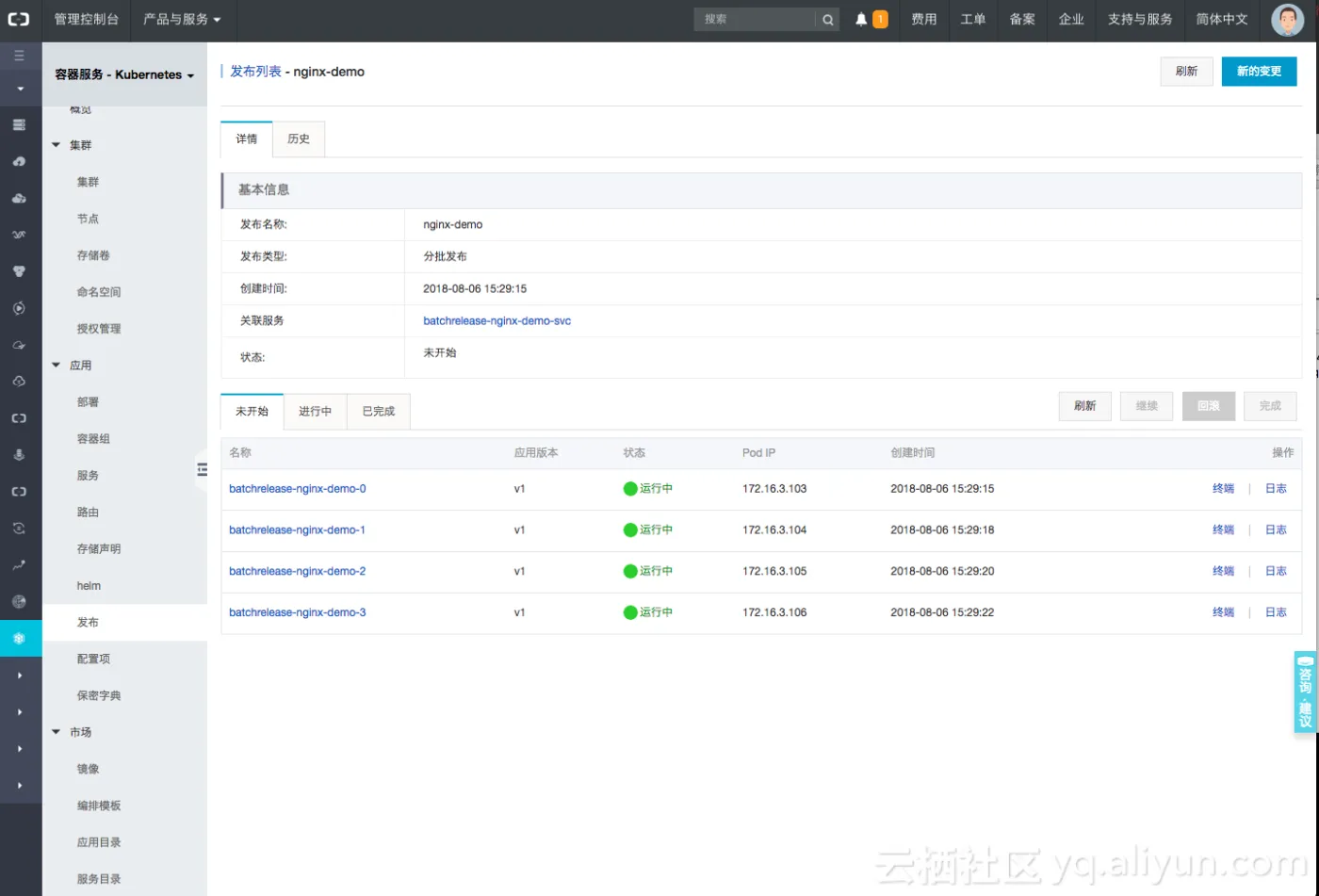Select the Pod IP 172.16.3.105
Screen dimensions: 1319x896
pos(774,571)
